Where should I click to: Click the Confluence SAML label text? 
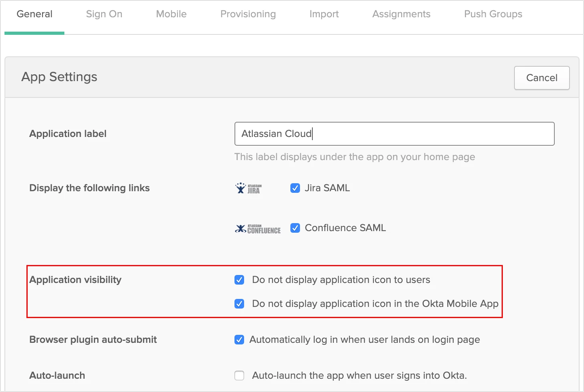coord(345,228)
